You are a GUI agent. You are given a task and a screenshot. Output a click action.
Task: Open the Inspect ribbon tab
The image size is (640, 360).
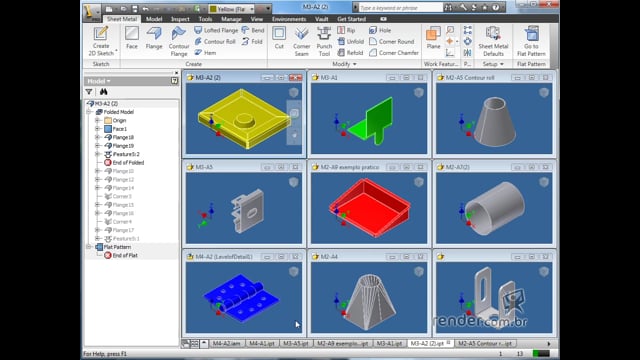pyautogui.click(x=180, y=19)
